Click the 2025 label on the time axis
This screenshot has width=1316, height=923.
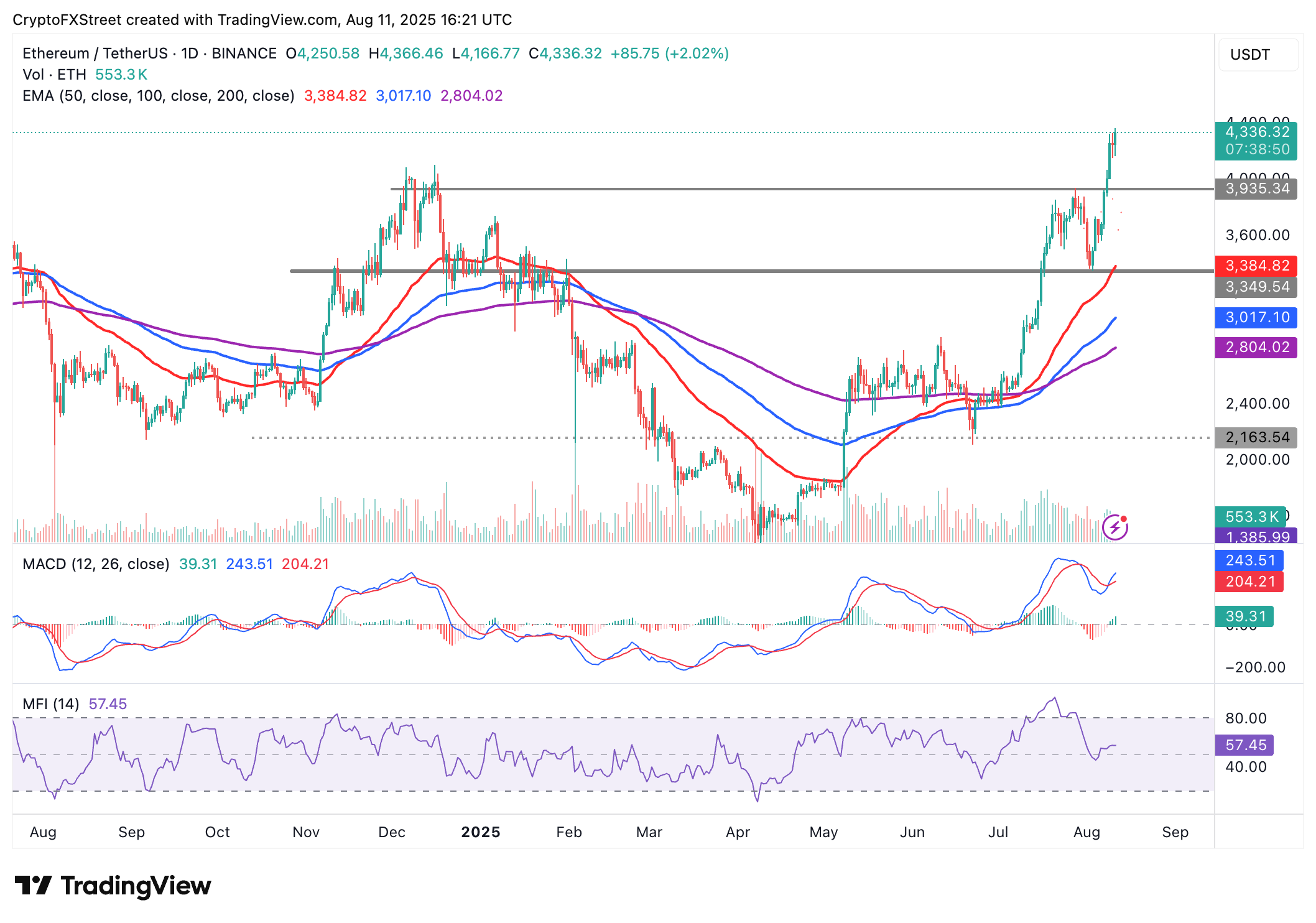pos(480,832)
